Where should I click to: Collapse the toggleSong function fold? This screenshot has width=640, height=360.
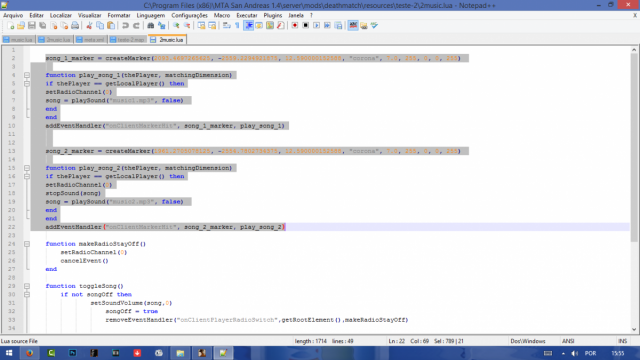click(27, 286)
